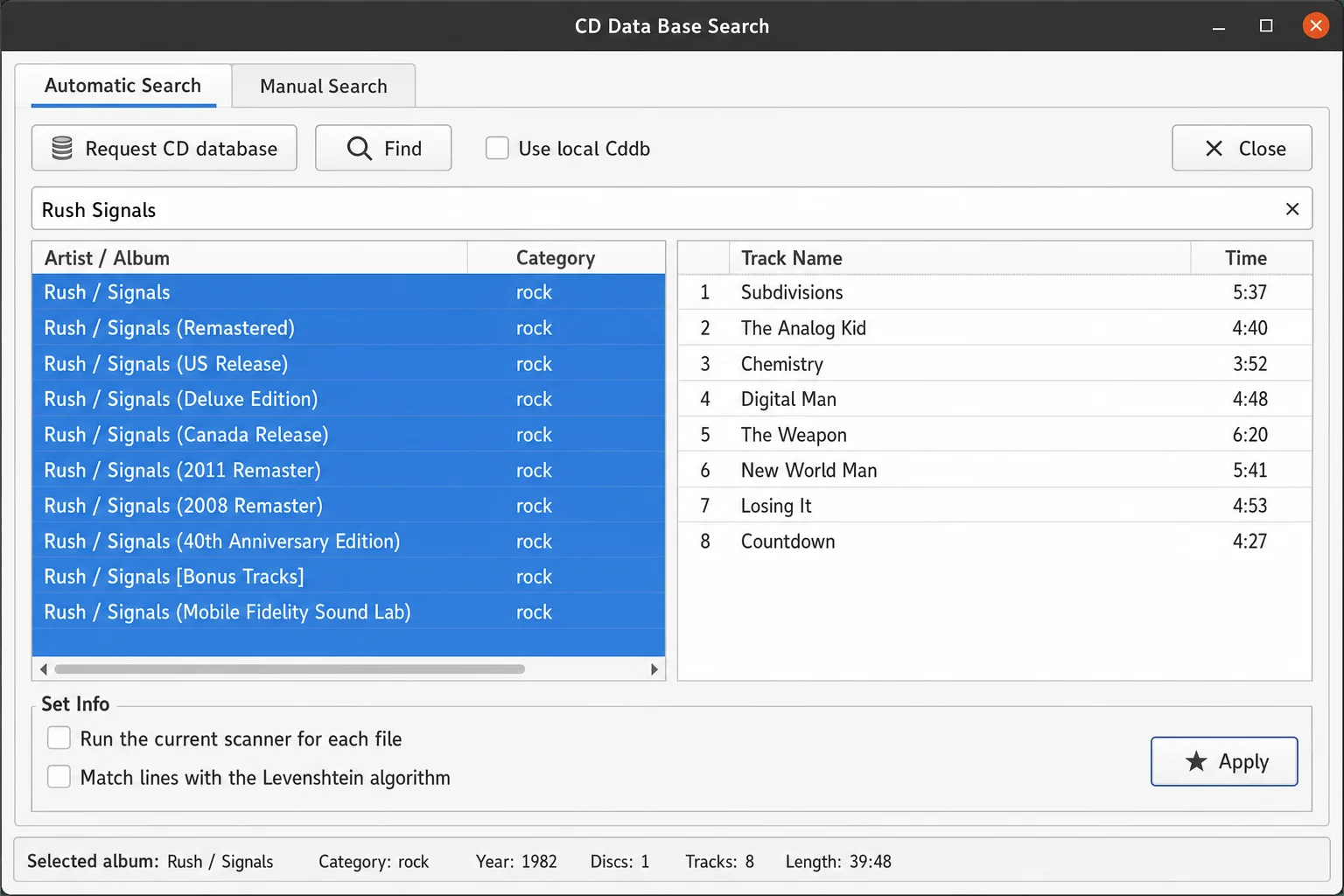The height and width of the screenshot is (896, 1344).
Task: Click the 6:20 time value
Action: click(x=1249, y=435)
